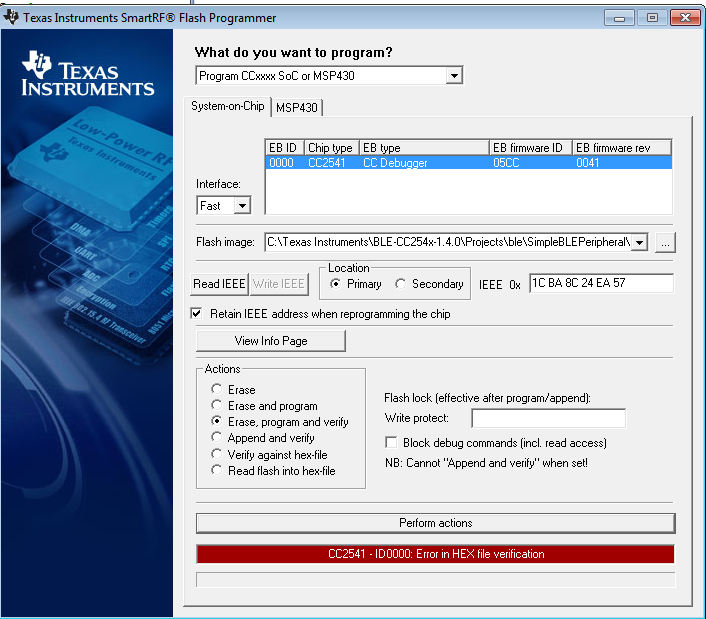Screen dimensions: 706x619
Task: Click the EB ID column header
Action: [285, 148]
